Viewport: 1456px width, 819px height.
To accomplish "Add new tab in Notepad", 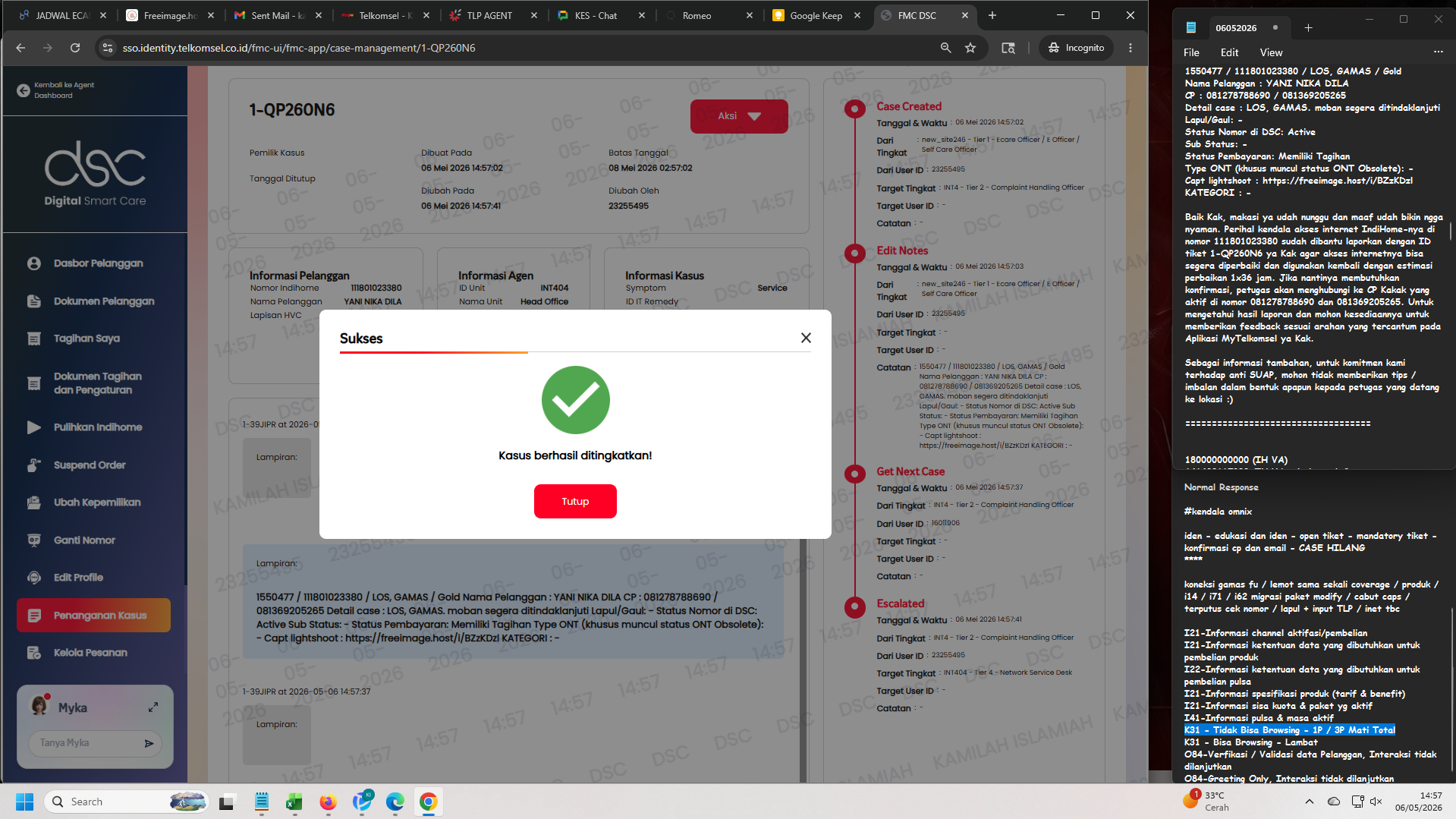I will 1308,28.
